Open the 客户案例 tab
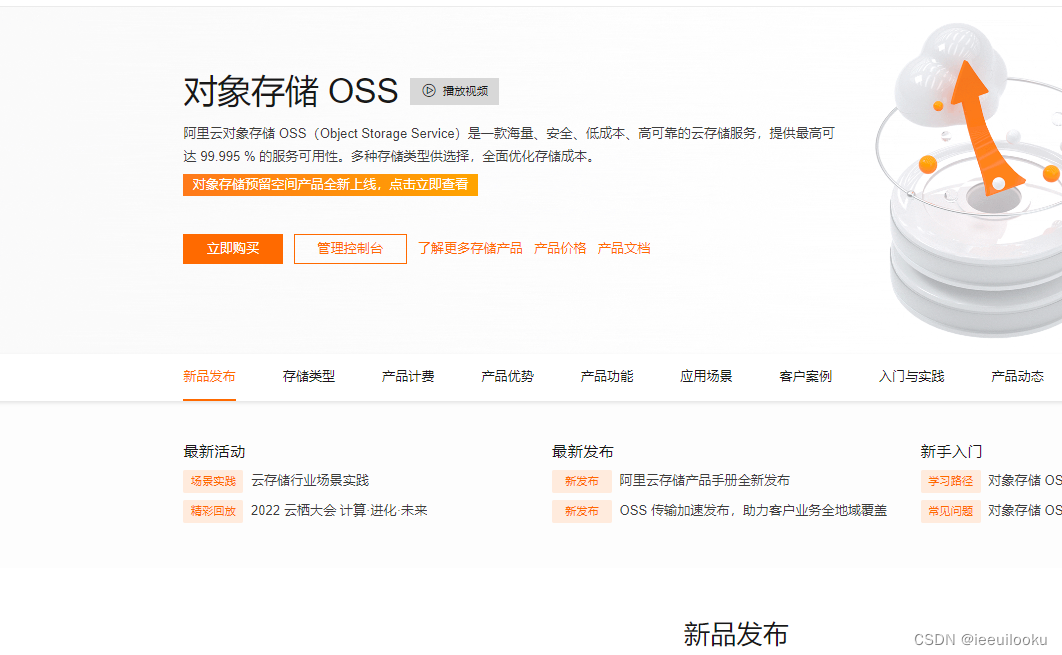The image size is (1062, 655). pos(805,377)
